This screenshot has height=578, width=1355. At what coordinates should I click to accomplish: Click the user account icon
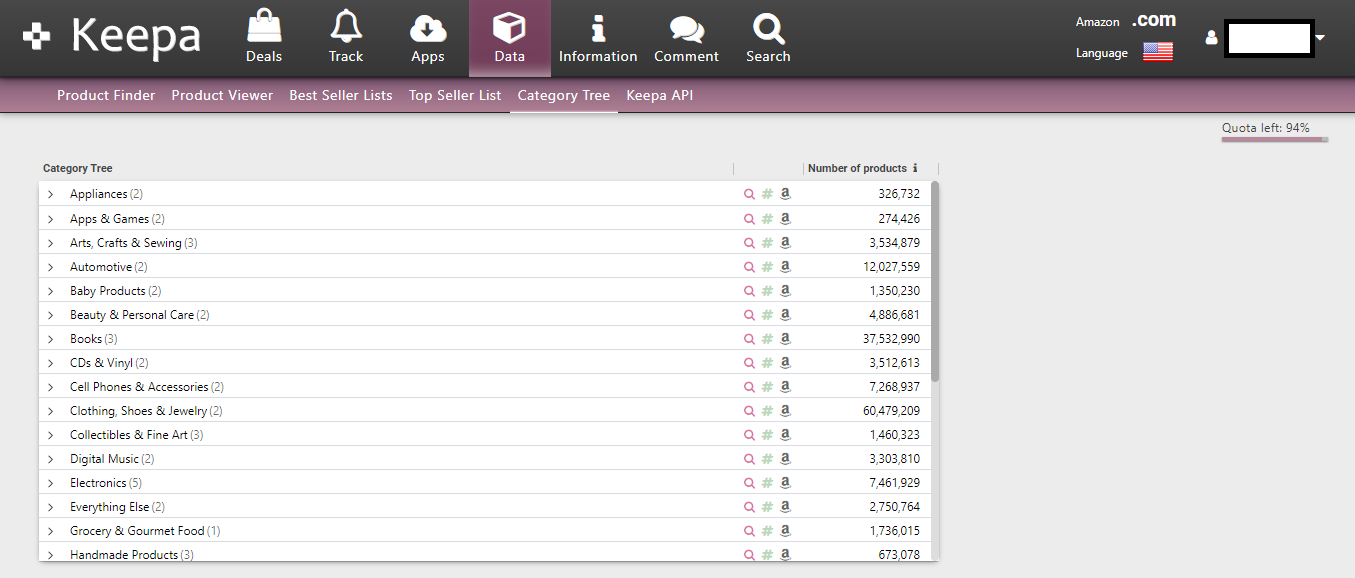click(x=1212, y=38)
